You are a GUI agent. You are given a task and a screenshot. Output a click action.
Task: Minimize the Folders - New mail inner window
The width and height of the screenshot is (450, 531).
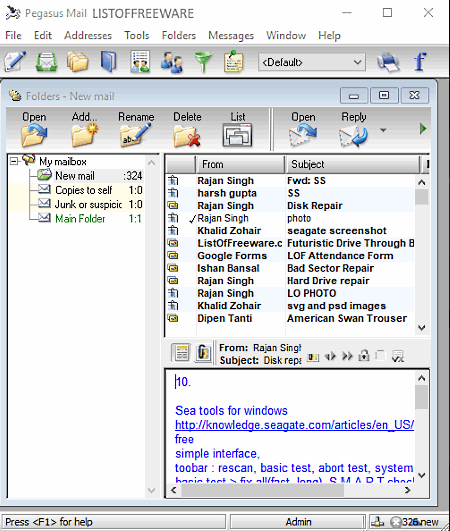pyautogui.click(x=354, y=95)
